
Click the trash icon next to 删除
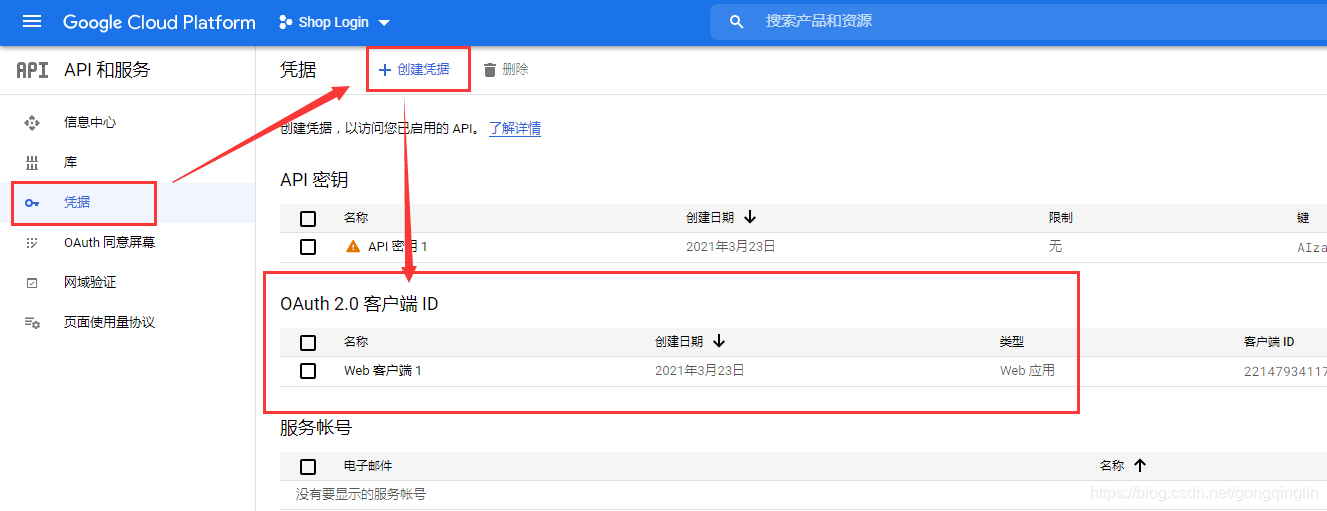pyautogui.click(x=490, y=70)
